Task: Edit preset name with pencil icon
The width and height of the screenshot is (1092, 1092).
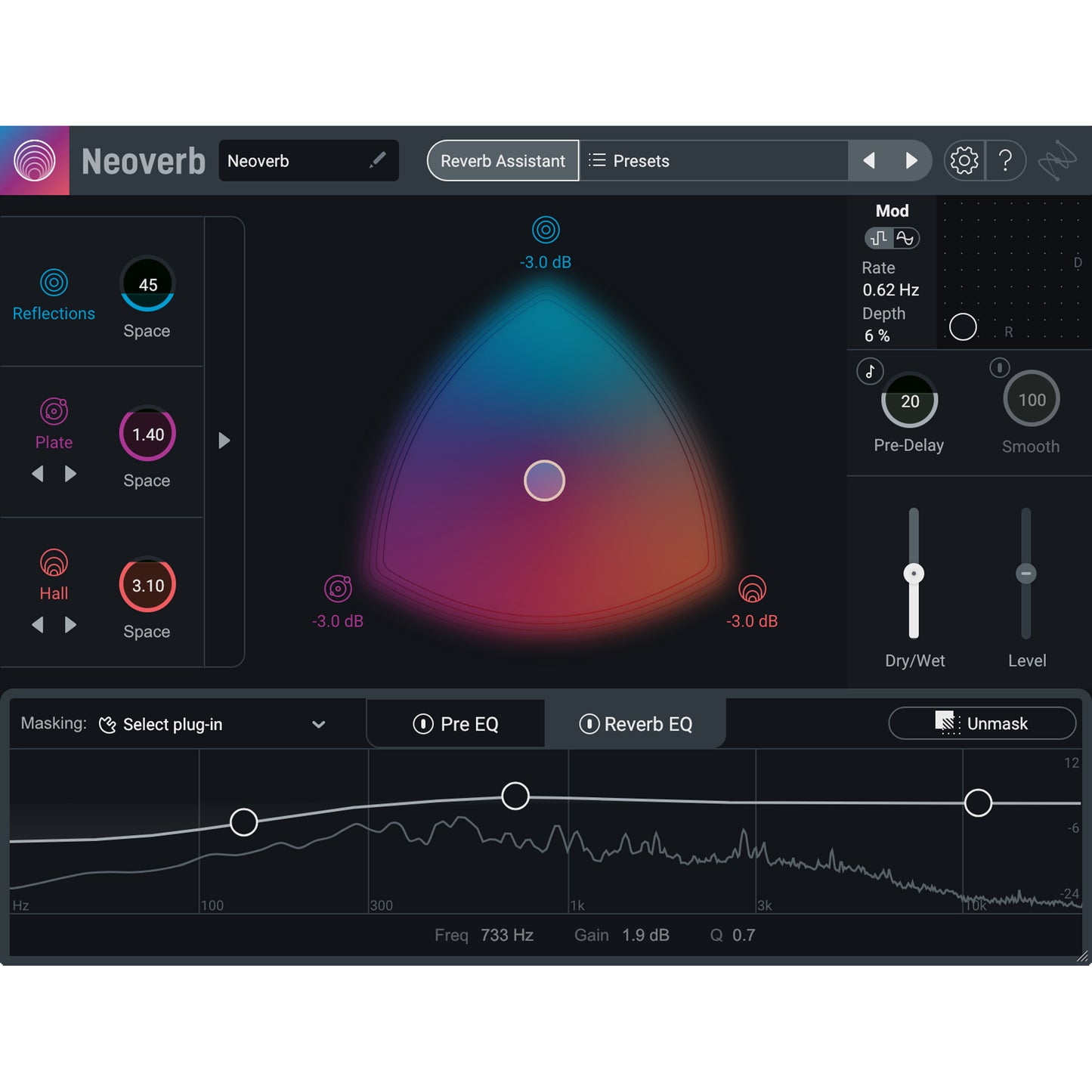Action: [377, 159]
